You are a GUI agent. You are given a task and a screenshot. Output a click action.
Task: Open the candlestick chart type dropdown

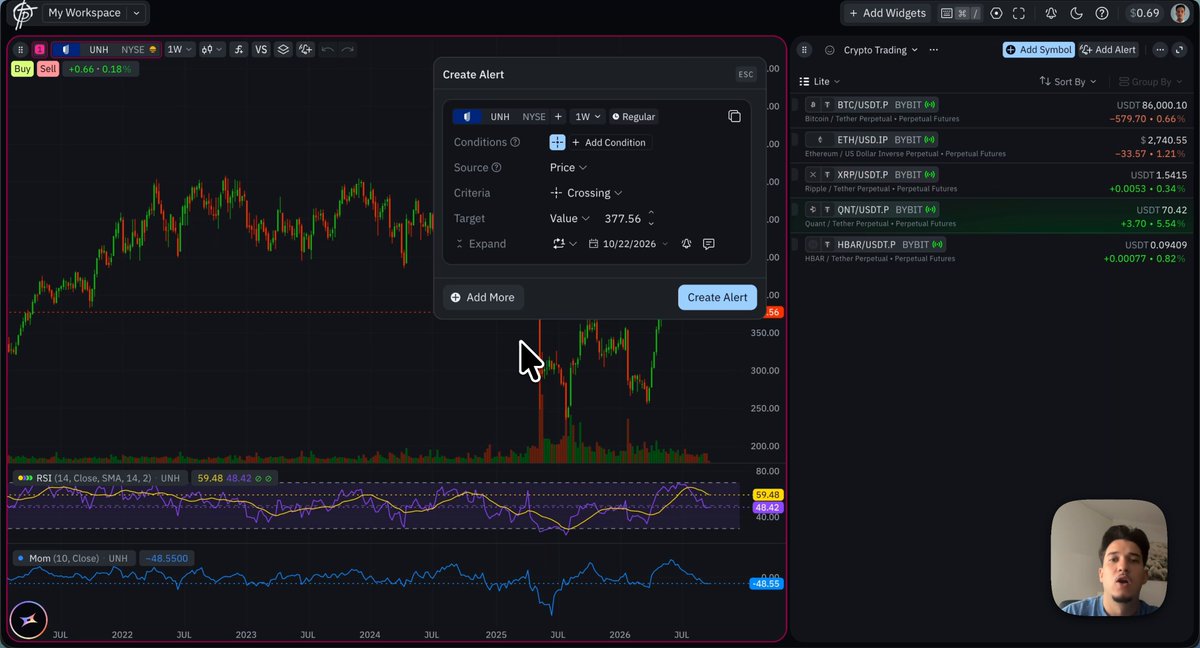(211, 49)
